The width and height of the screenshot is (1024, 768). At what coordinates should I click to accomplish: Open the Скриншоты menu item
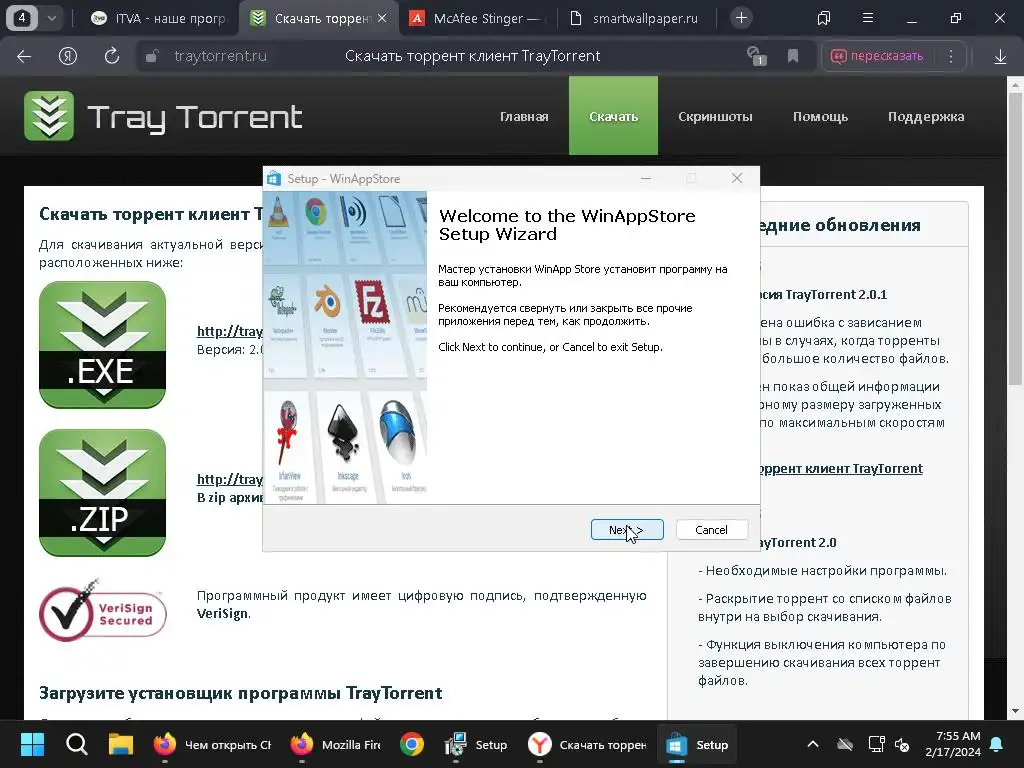tap(715, 117)
